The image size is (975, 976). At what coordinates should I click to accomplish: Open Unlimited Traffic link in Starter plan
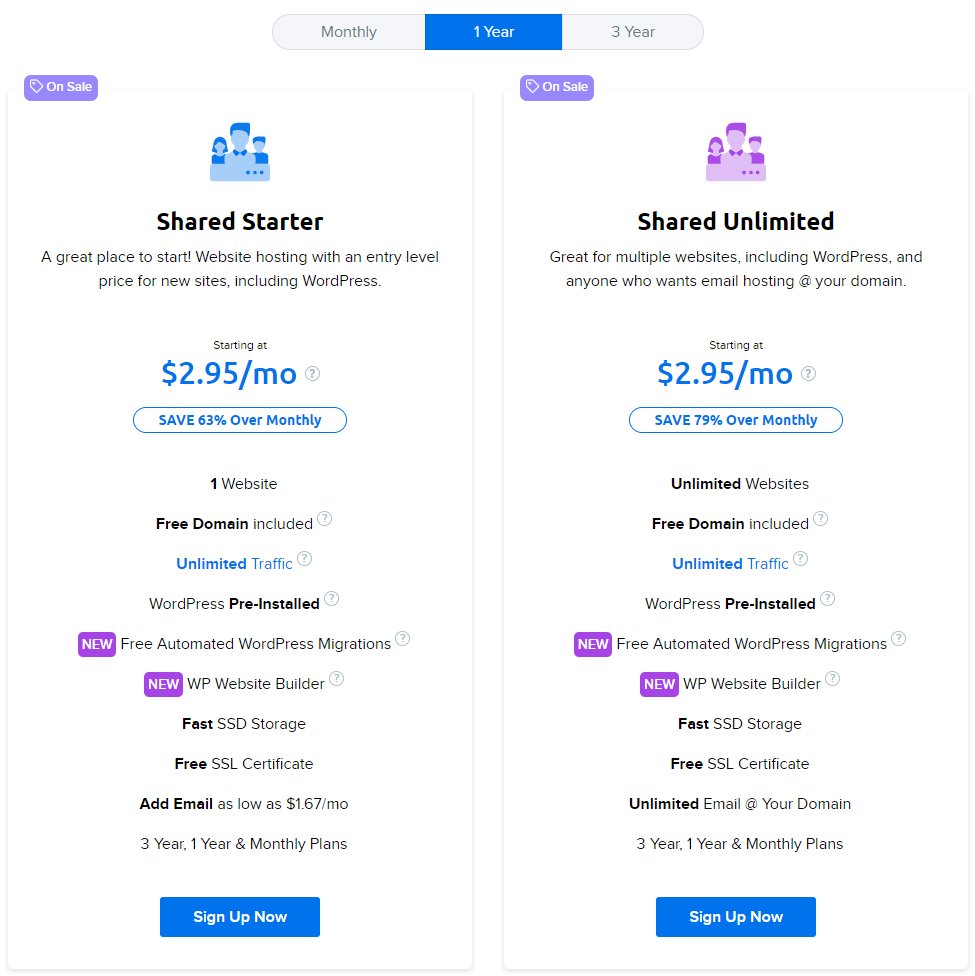coord(234,564)
